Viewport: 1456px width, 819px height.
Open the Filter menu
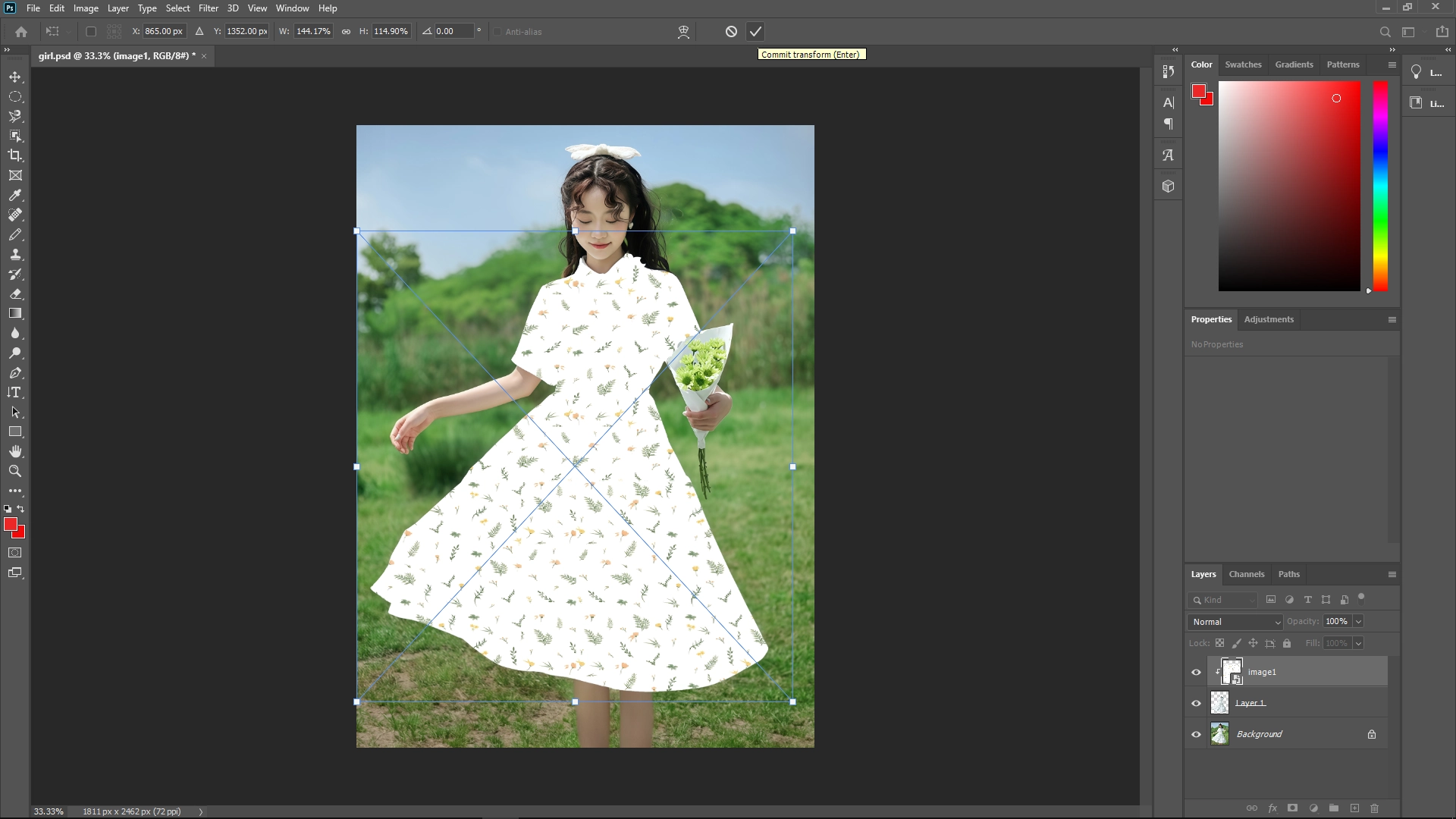209,8
